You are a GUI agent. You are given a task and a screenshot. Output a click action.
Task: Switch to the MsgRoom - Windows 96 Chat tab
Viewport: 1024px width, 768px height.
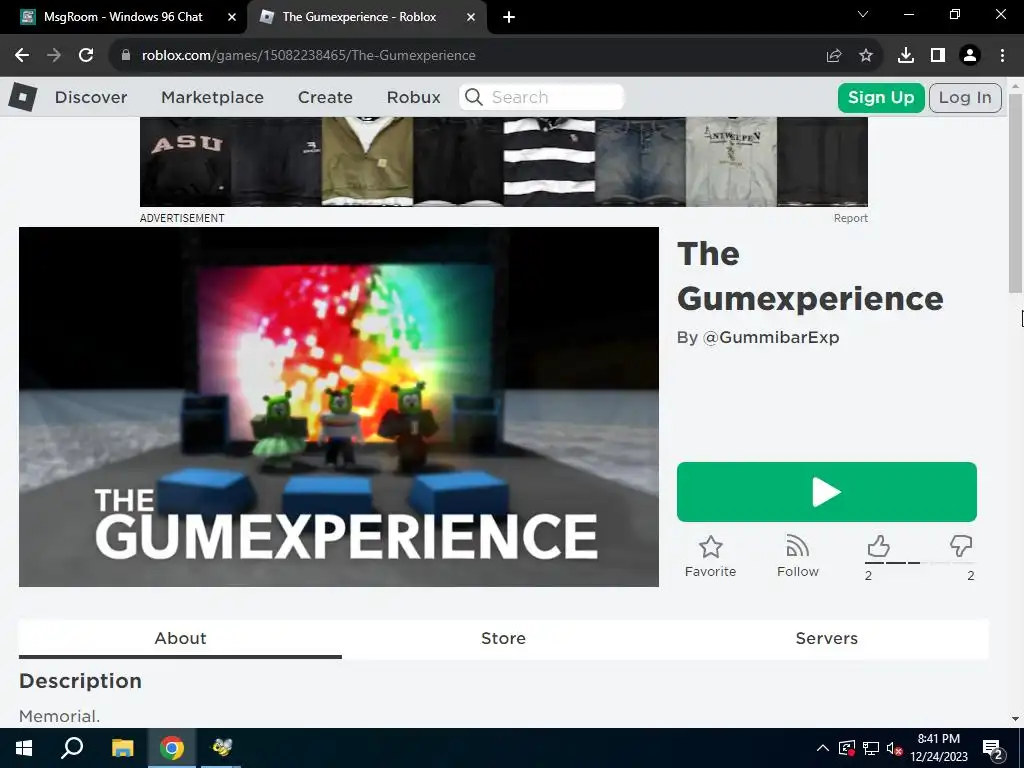click(123, 17)
